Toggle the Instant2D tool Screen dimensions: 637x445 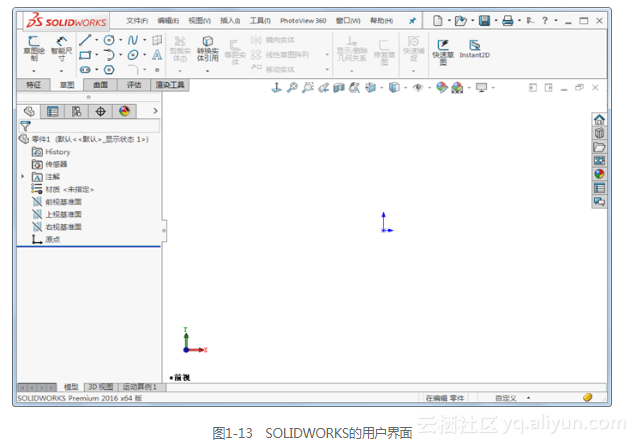[x=474, y=49]
